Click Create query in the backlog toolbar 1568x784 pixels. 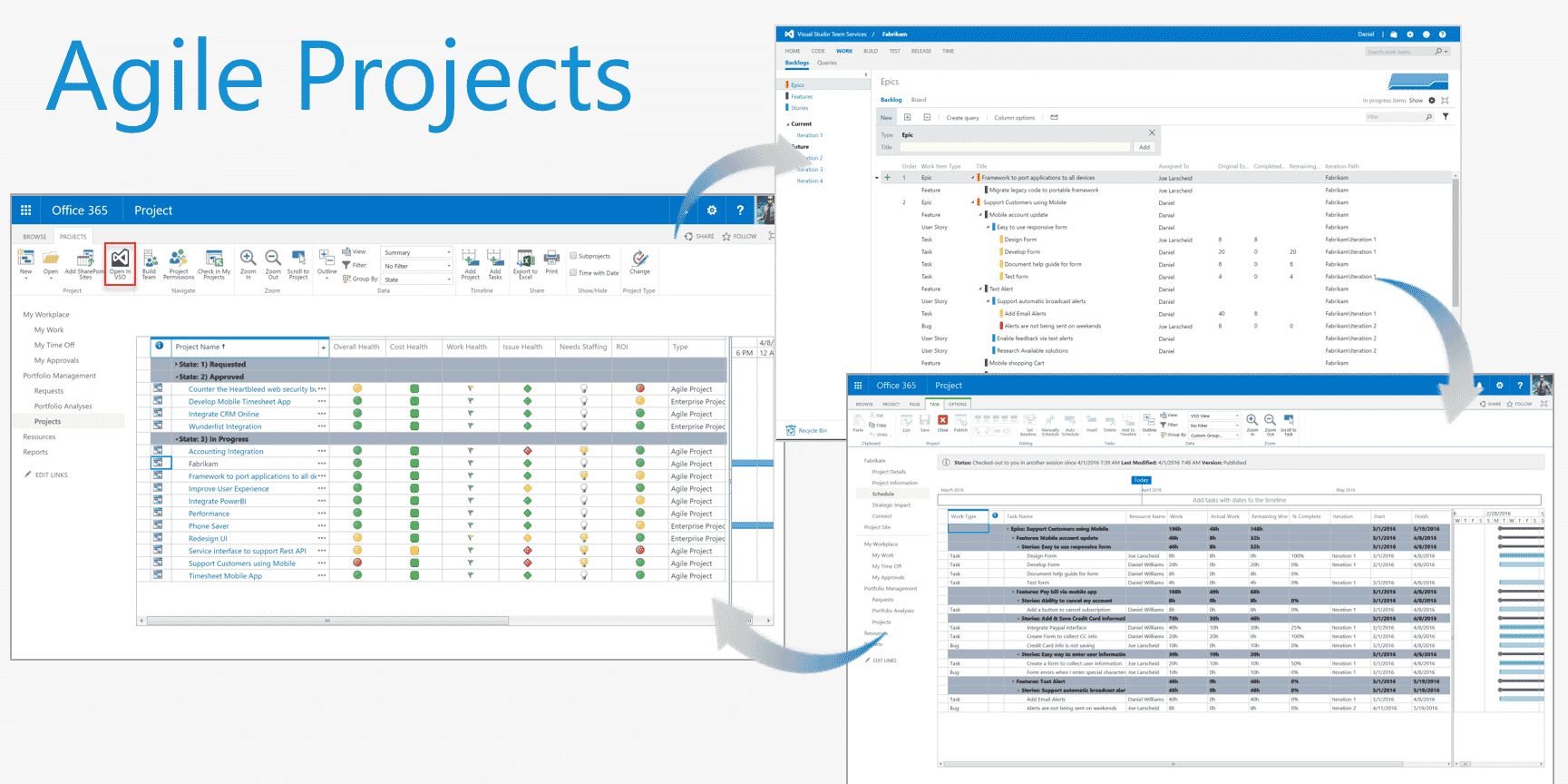962,118
